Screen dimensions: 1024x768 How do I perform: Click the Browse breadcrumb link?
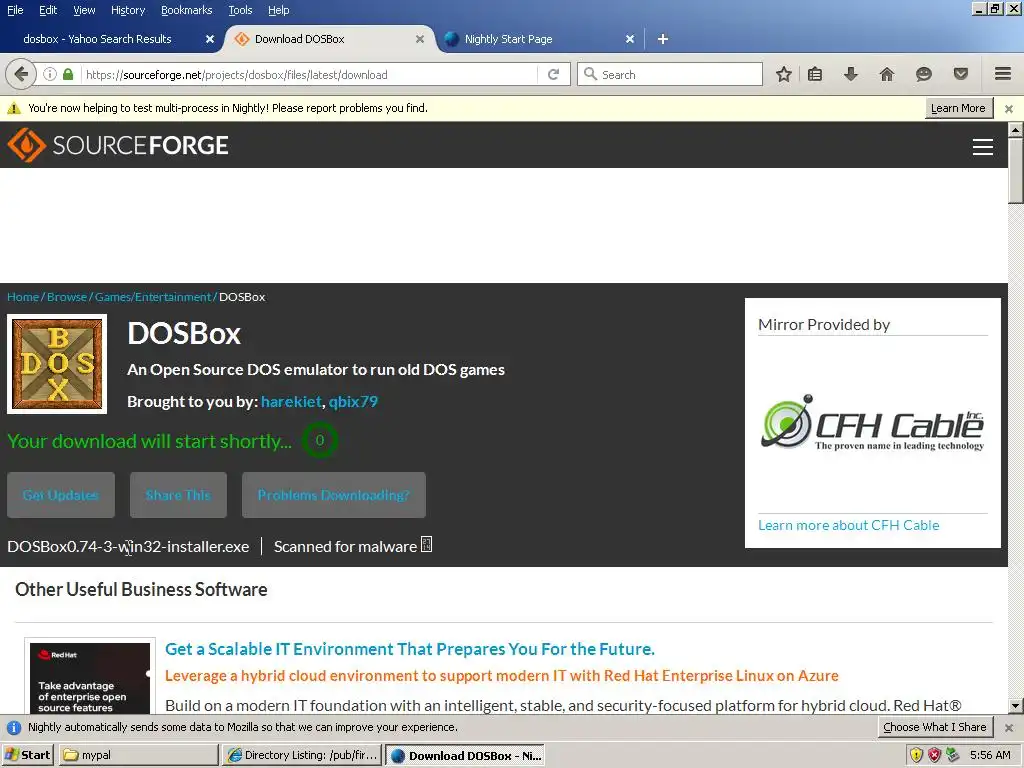point(67,297)
